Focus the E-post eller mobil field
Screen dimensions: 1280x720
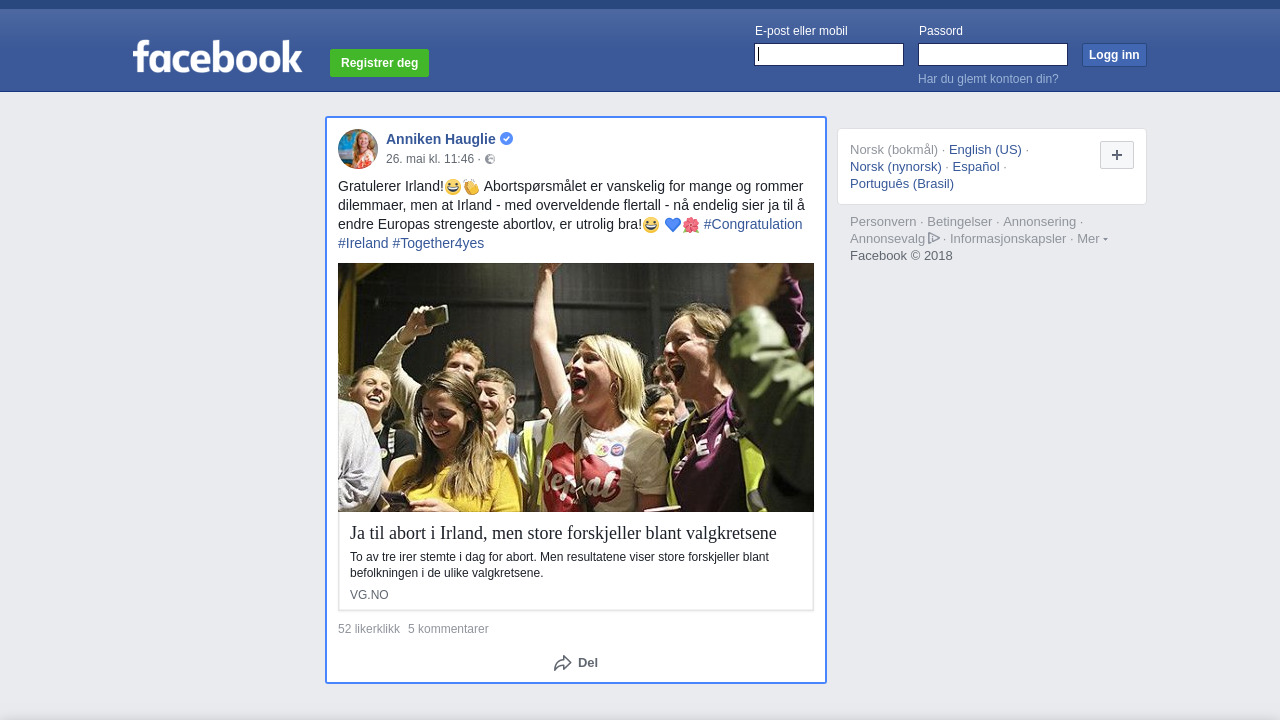tap(829, 55)
